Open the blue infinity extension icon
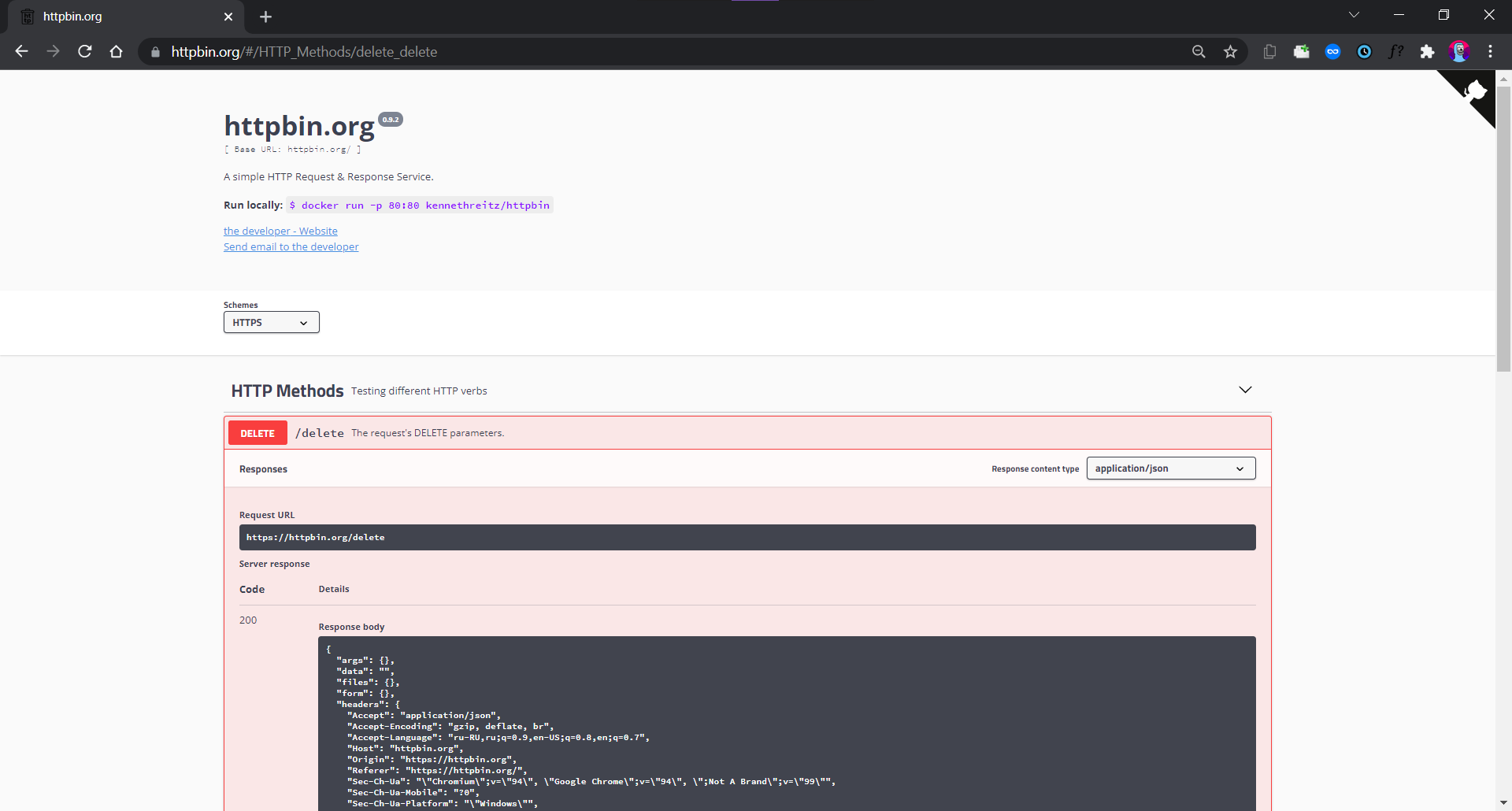Image resolution: width=1512 pixels, height=811 pixels. (1332, 51)
